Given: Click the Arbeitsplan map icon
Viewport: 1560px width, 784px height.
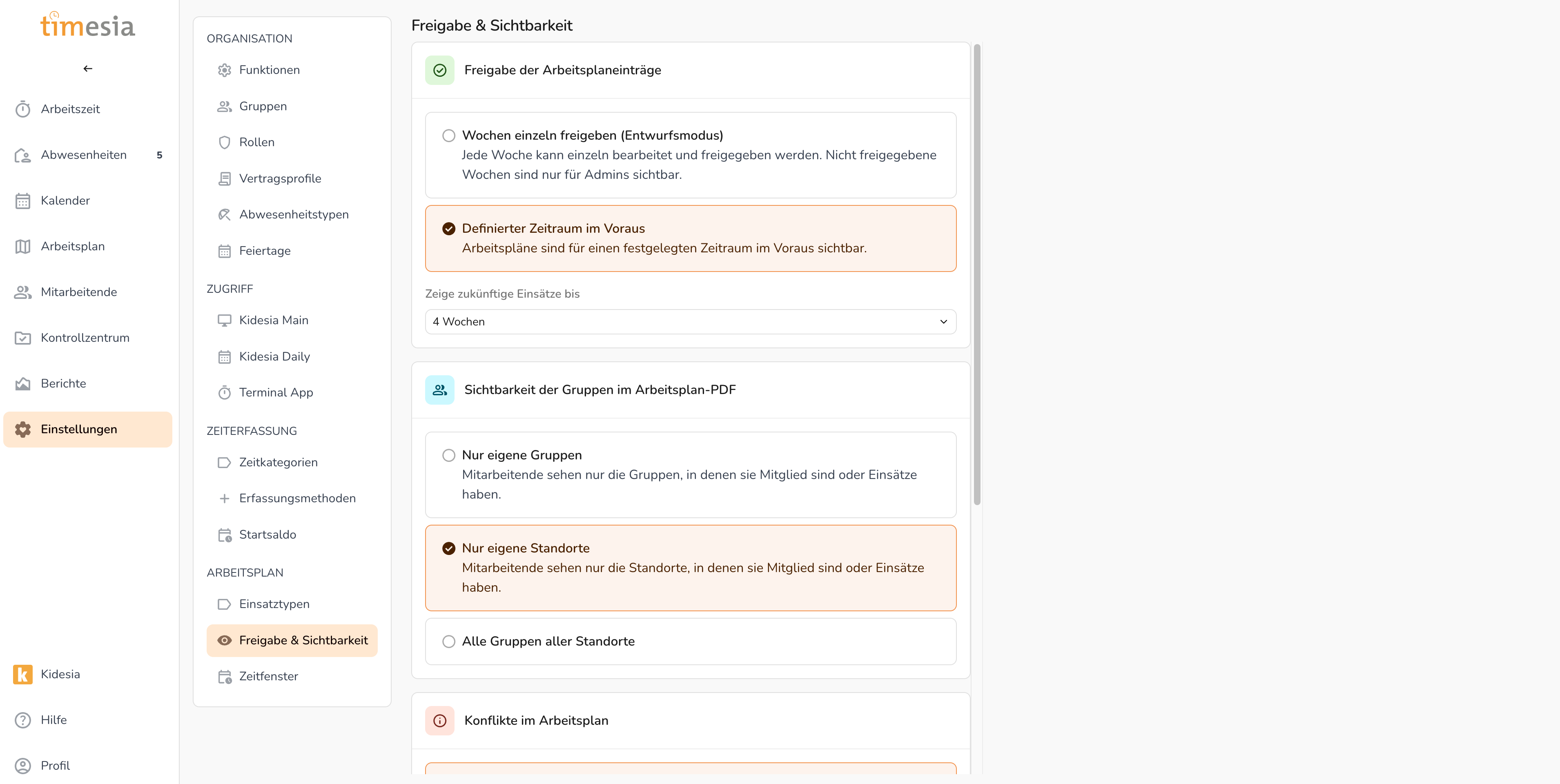Looking at the screenshot, I should pos(23,246).
